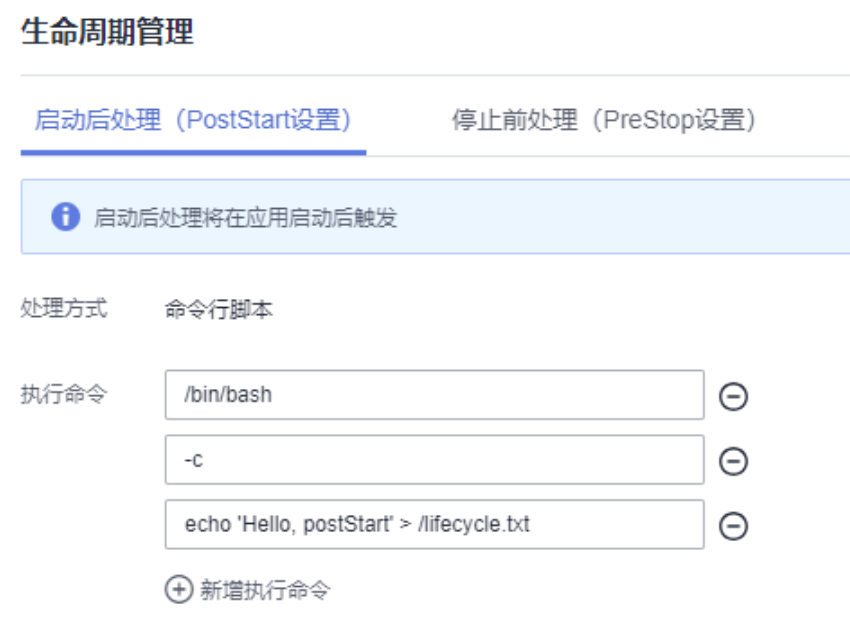Focus the /bin/bash input field
850x636 pixels.
pyautogui.click(x=434, y=395)
